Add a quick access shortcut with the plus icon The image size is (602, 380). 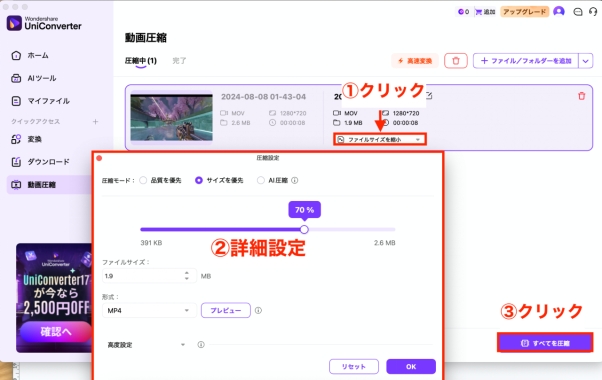(x=96, y=122)
